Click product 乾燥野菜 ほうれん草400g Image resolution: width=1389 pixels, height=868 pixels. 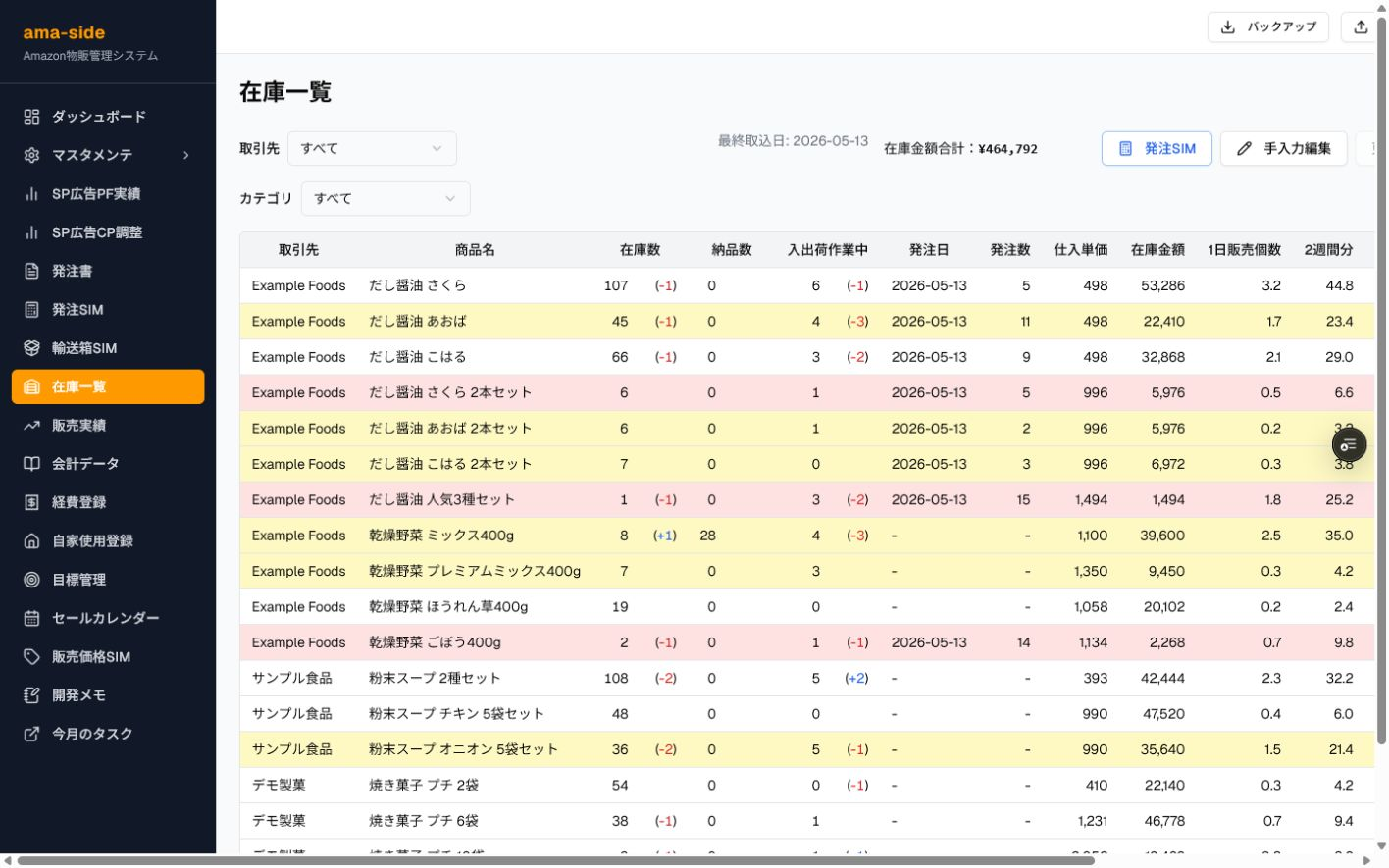tap(448, 607)
